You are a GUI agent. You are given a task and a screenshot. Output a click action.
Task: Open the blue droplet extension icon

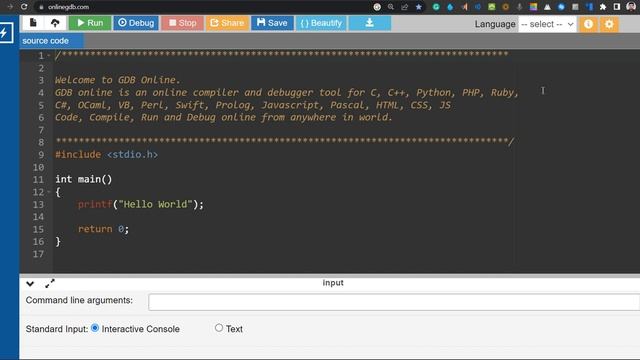pos(450,7)
